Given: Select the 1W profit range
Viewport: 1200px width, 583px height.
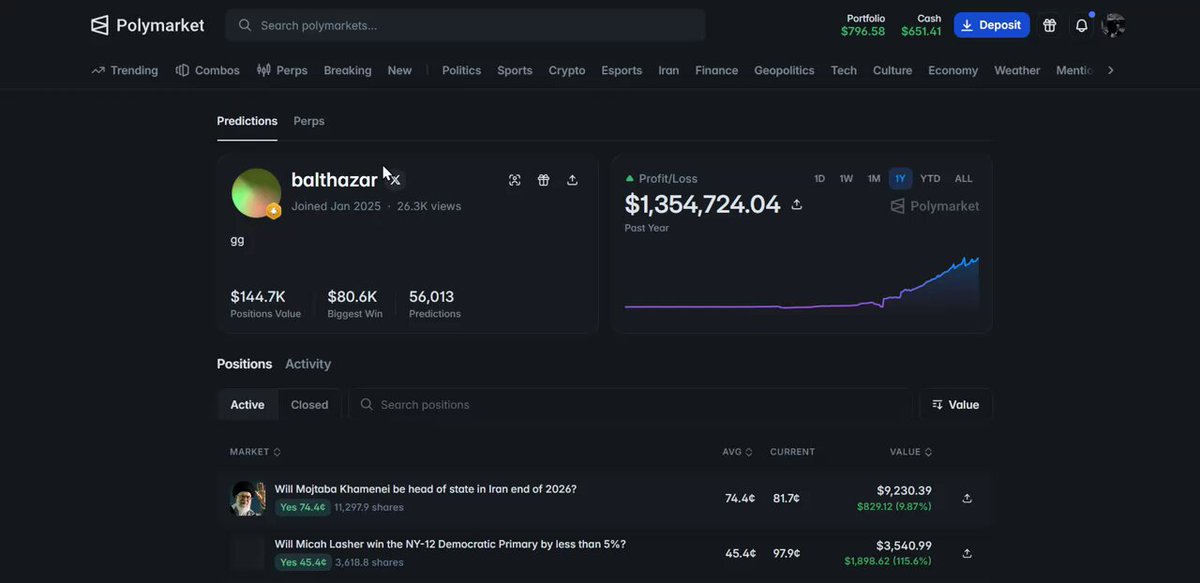Looking at the screenshot, I should point(846,179).
